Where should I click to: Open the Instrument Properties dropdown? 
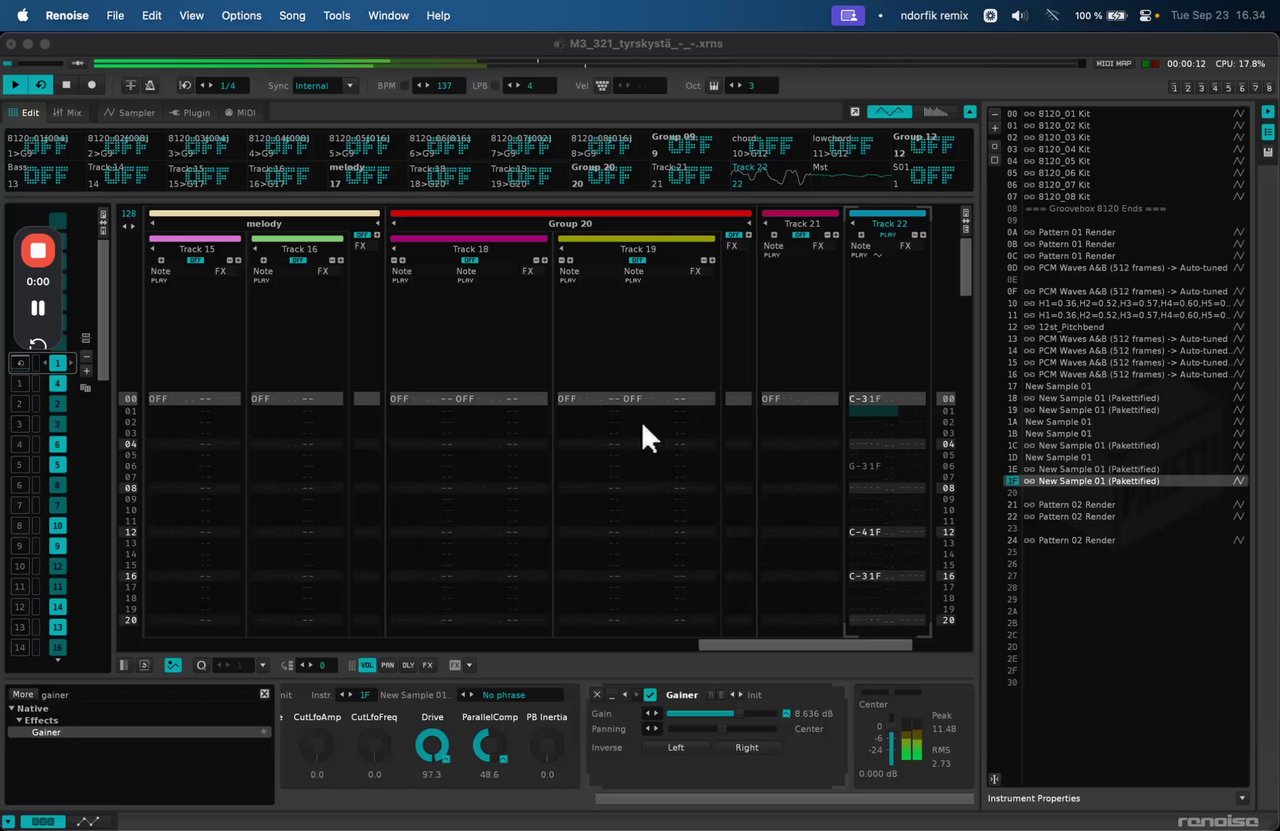click(x=1242, y=798)
